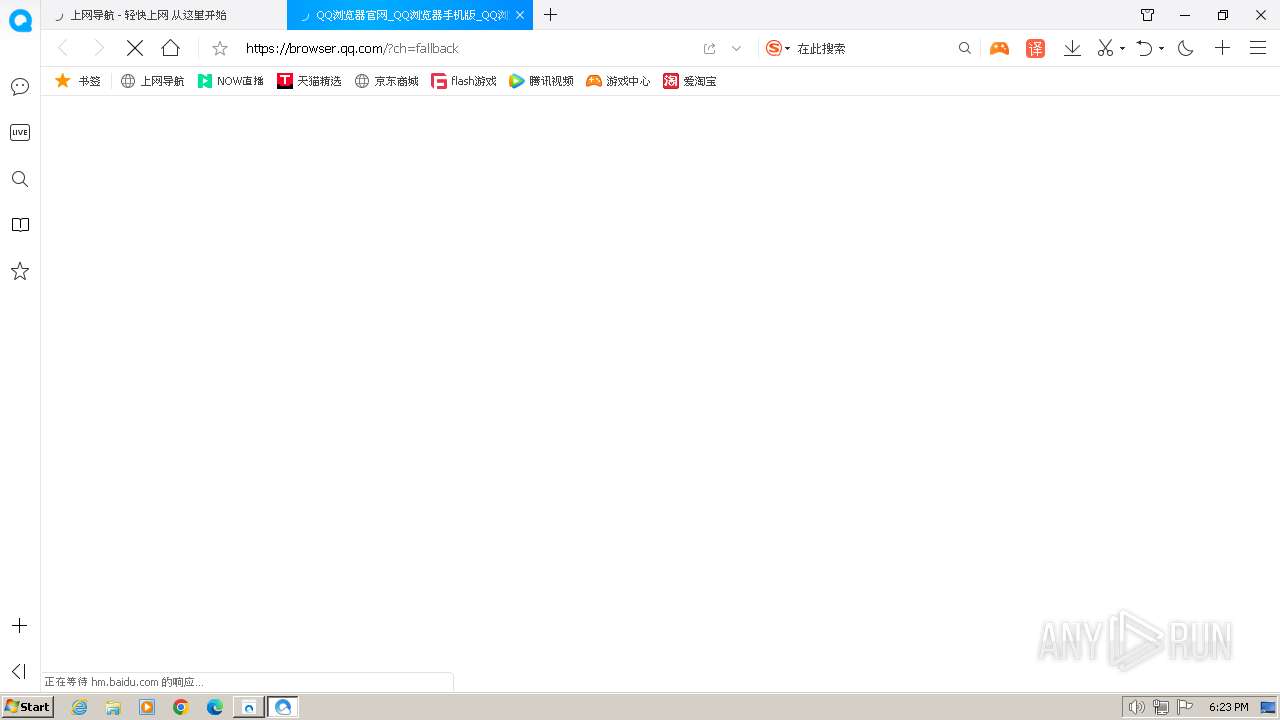The width and height of the screenshot is (1280, 720).
Task: Expand the undo closed tabs dropdown
Action: tap(1161, 49)
